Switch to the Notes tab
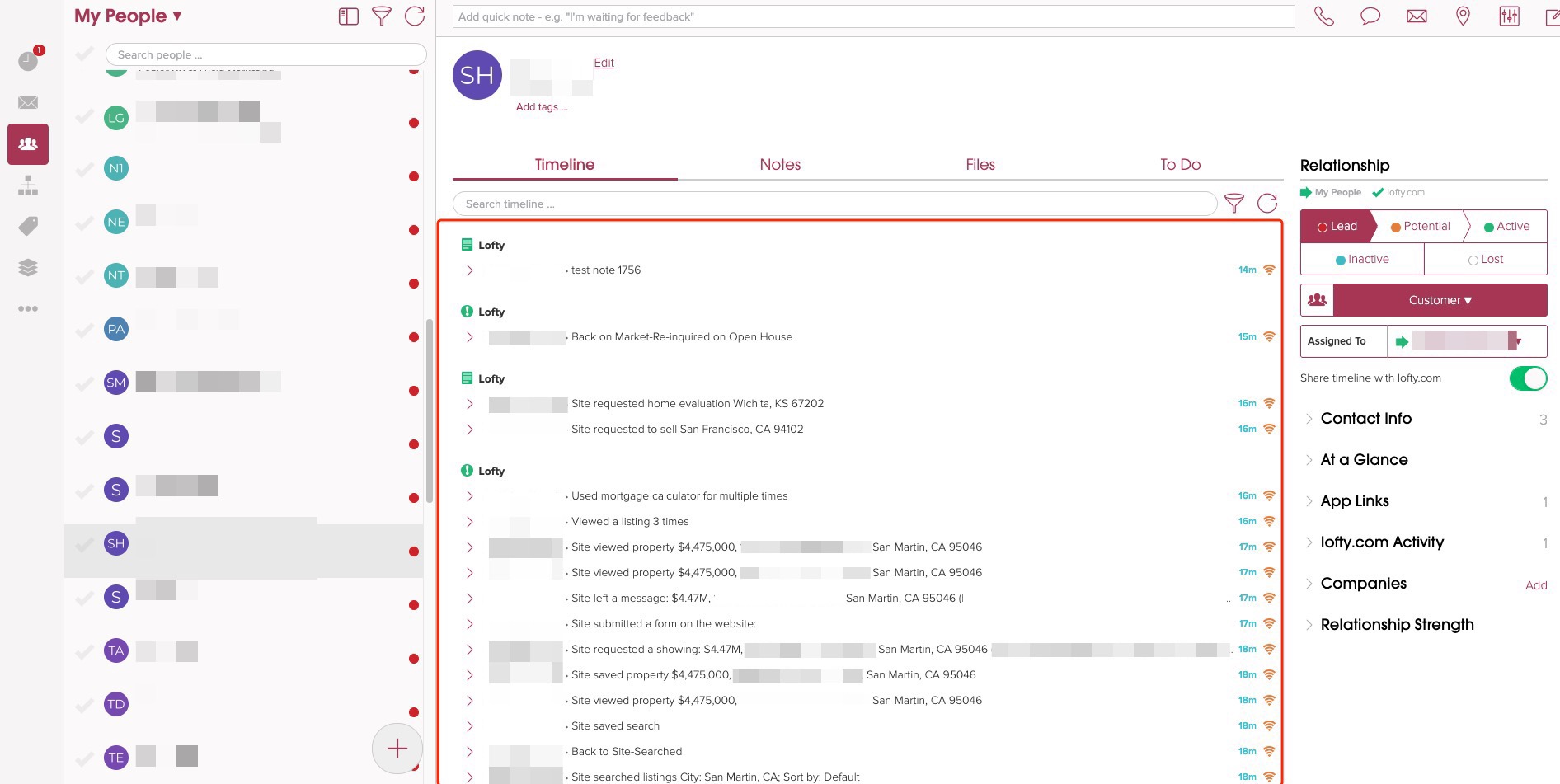The width and height of the screenshot is (1560, 784). 780,165
